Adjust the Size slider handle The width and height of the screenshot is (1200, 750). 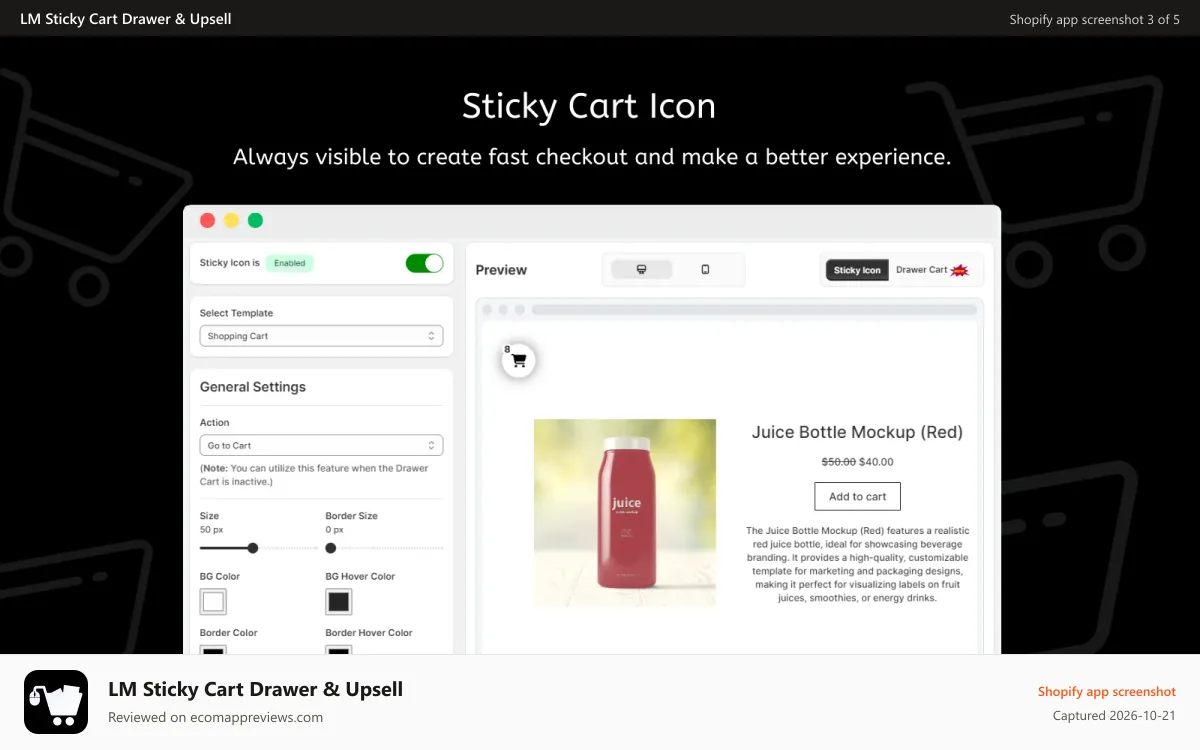(253, 548)
